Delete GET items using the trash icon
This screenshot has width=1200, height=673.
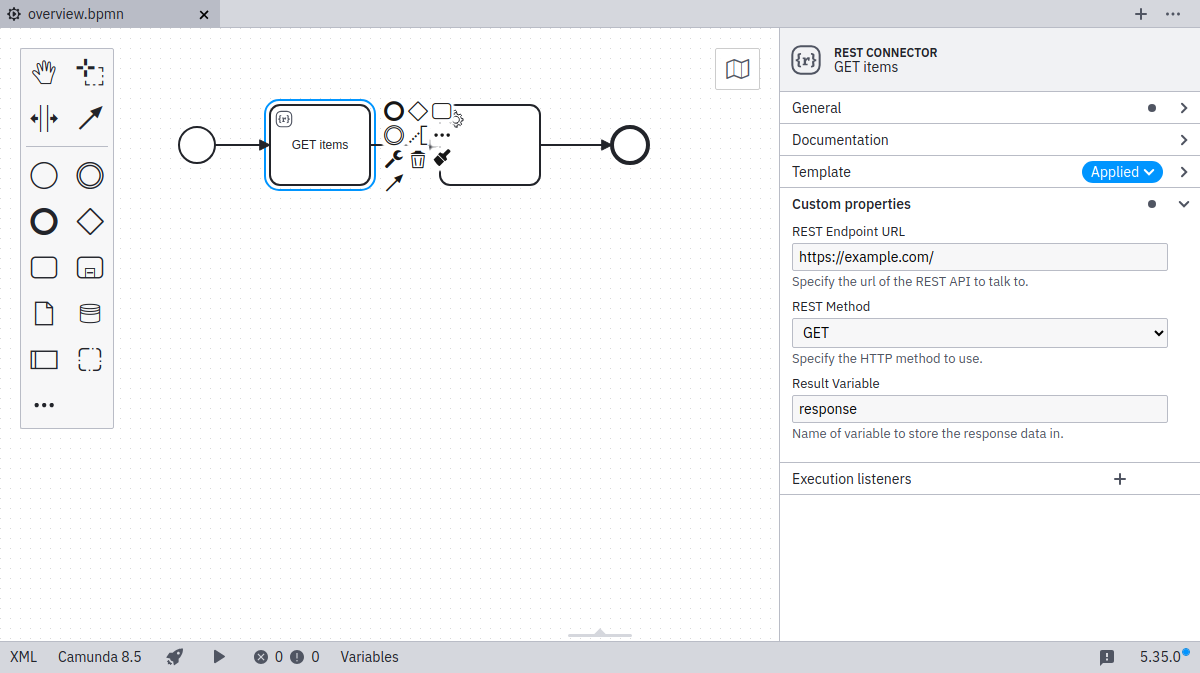[x=417, y=158]
